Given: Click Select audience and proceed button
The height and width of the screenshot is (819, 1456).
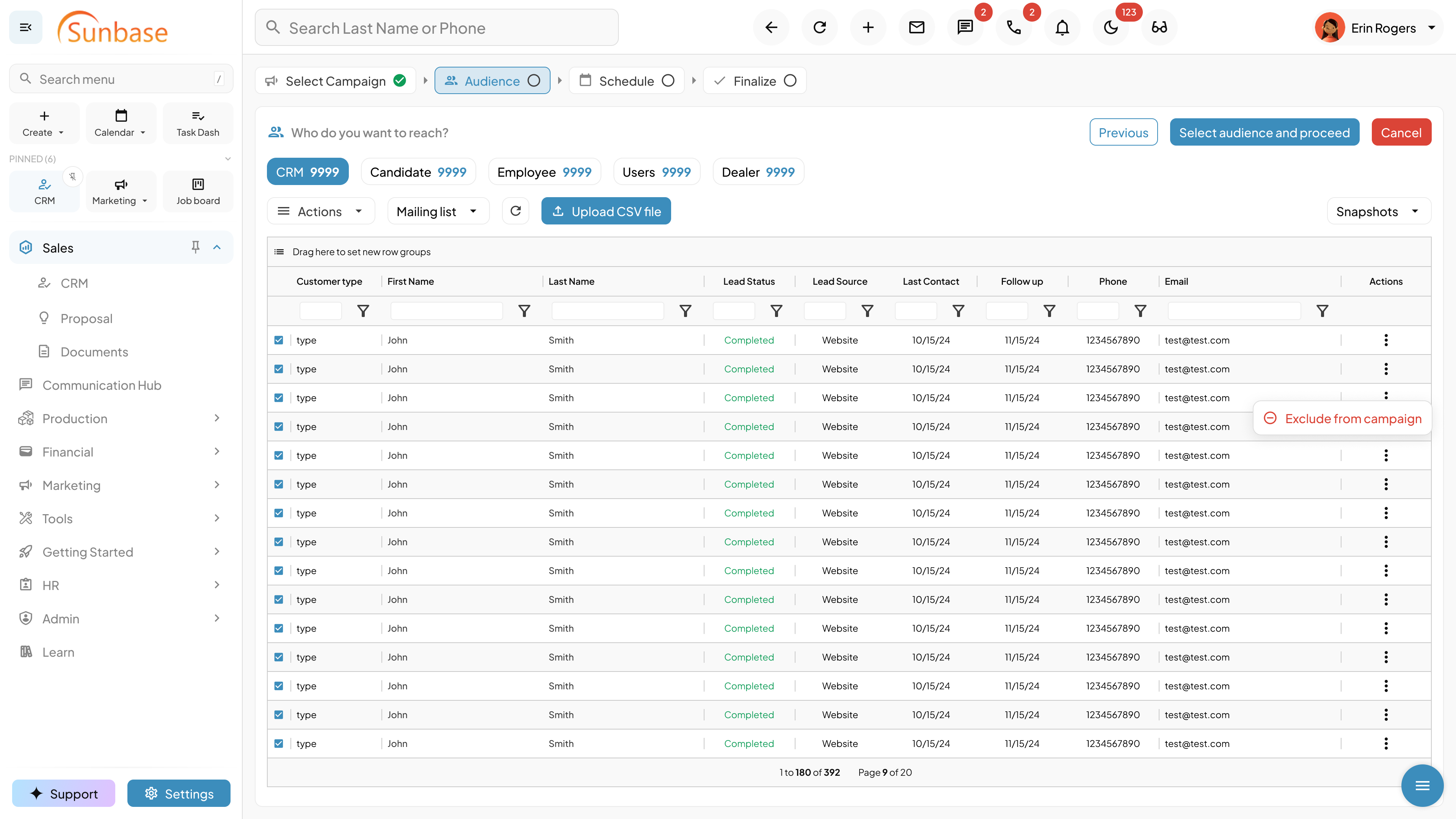Looking at the screenshot, I should [1264, 132].
